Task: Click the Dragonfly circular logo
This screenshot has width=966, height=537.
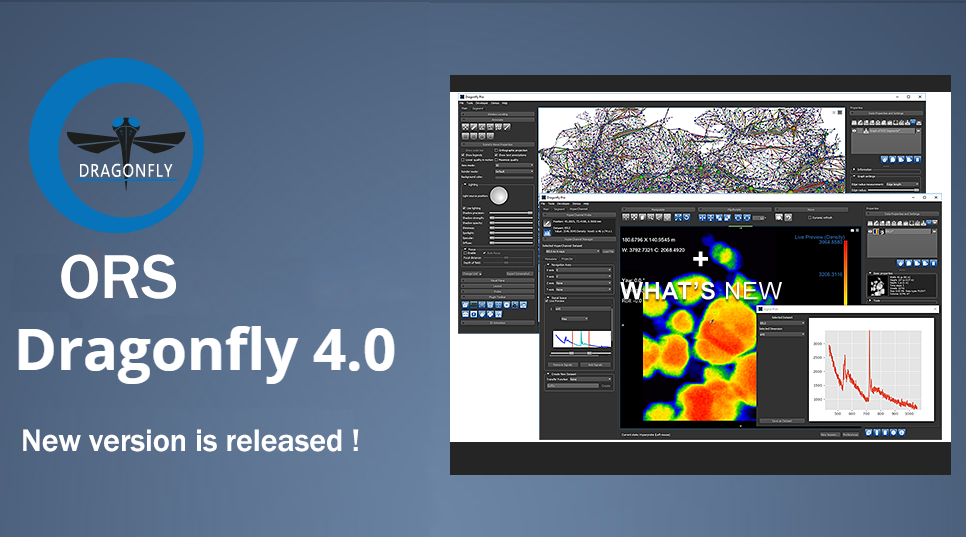Action: tap(117, 145)
